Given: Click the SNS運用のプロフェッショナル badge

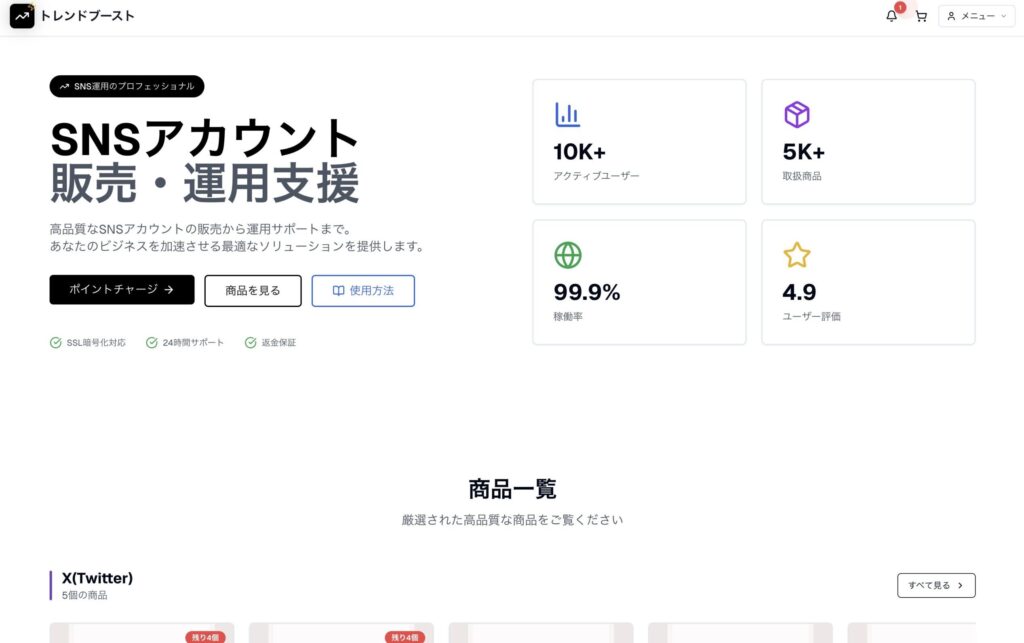Looking at the screenshot, I should coord(126,86).
